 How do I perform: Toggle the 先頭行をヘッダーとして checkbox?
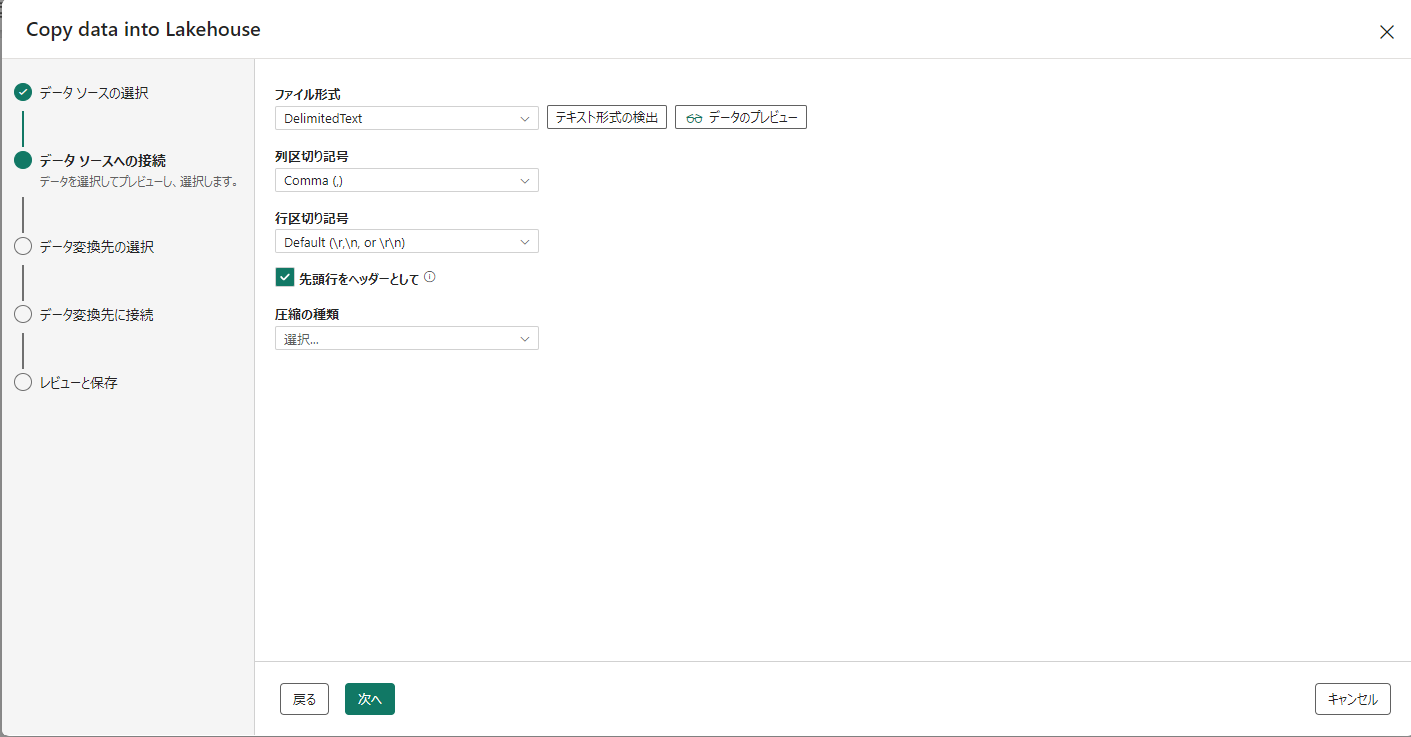click(285, 277)
